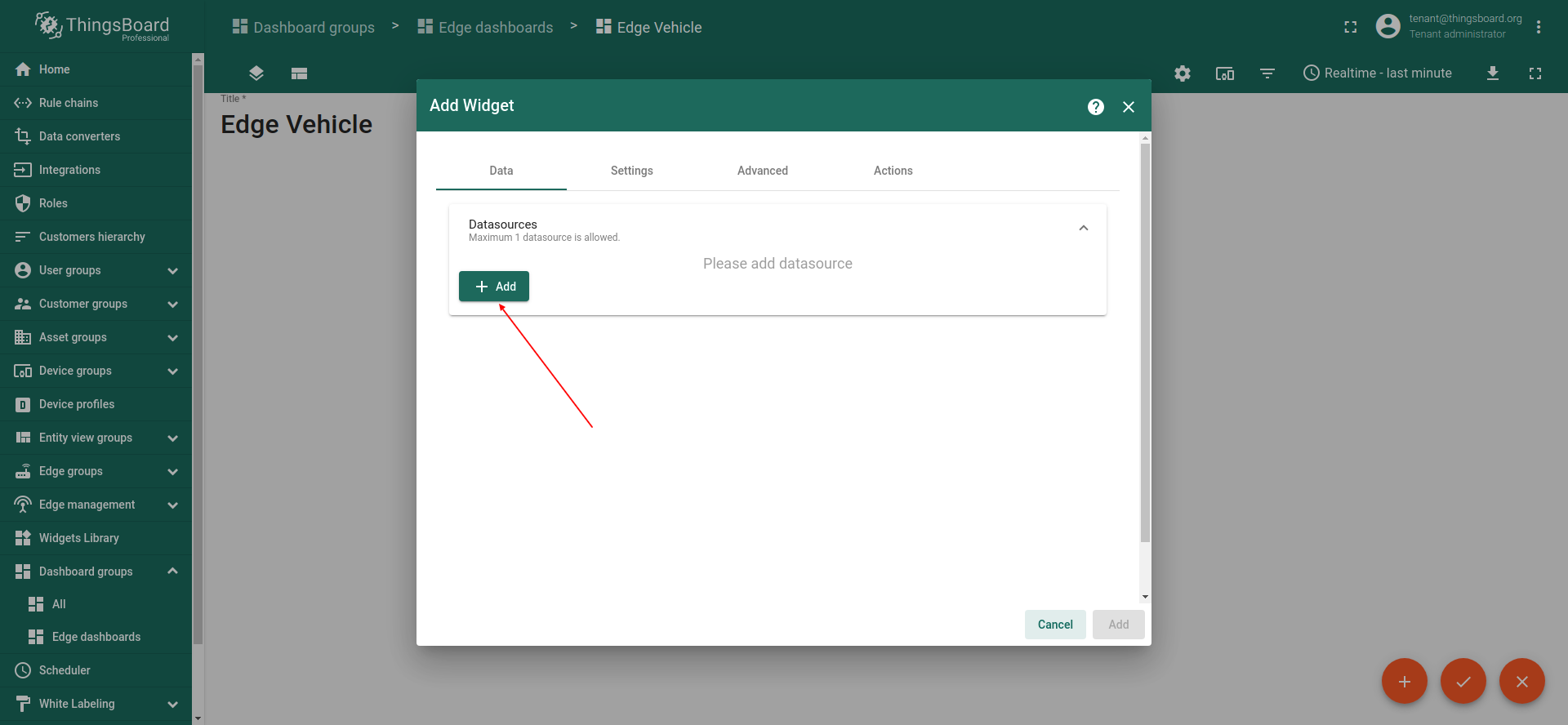Open Widgets Library
1568x725 pixels.
click(96, 538)
